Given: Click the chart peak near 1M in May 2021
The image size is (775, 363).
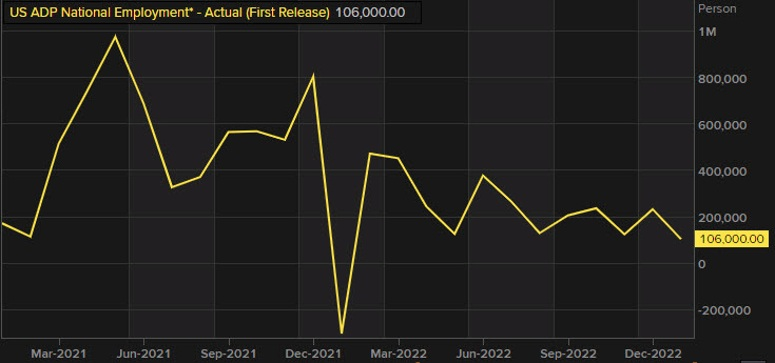Looking at the screenshot, I should tap(116, 36).
